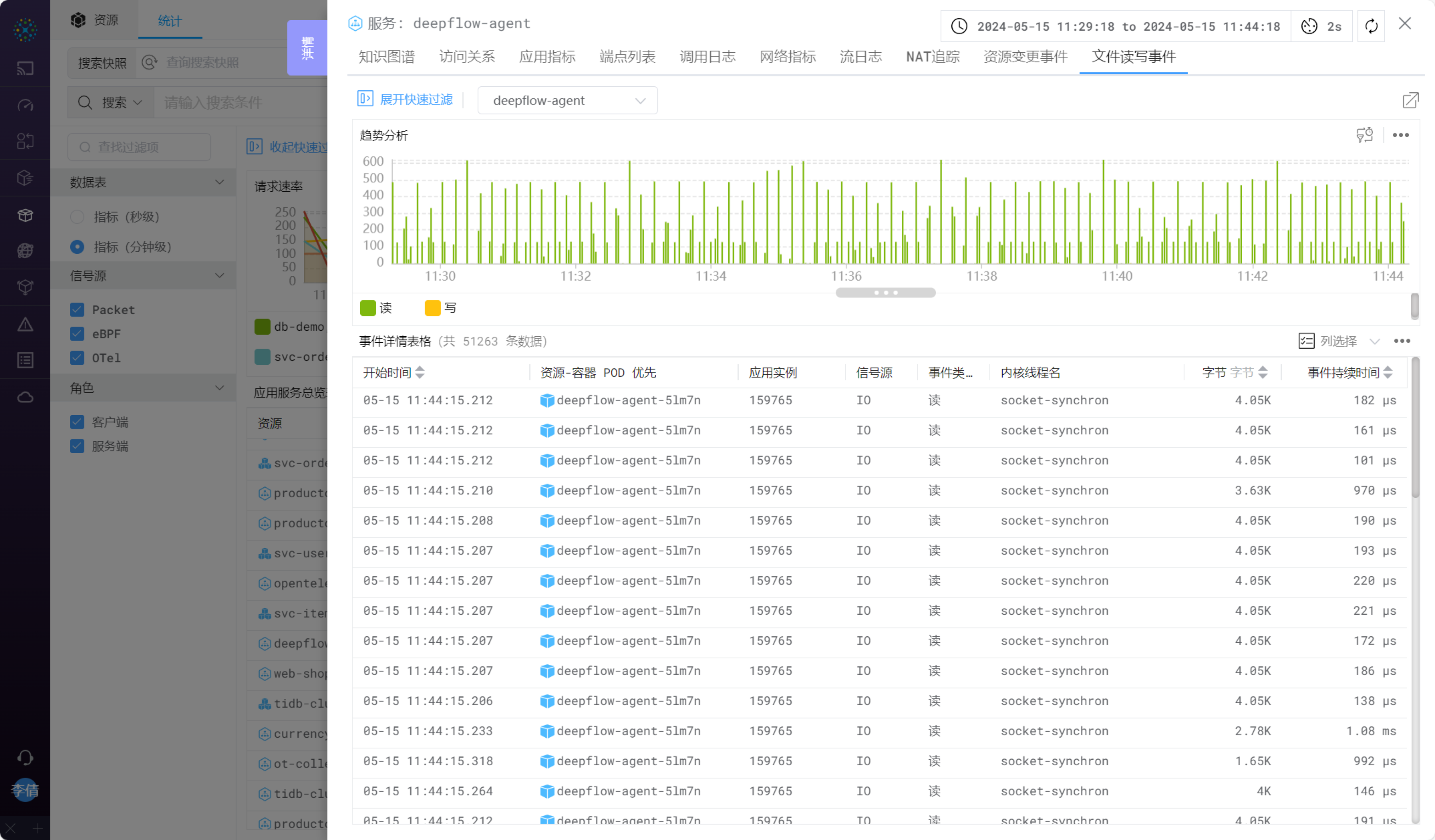Open the 网络指标 tab

[x=787, y=56]
